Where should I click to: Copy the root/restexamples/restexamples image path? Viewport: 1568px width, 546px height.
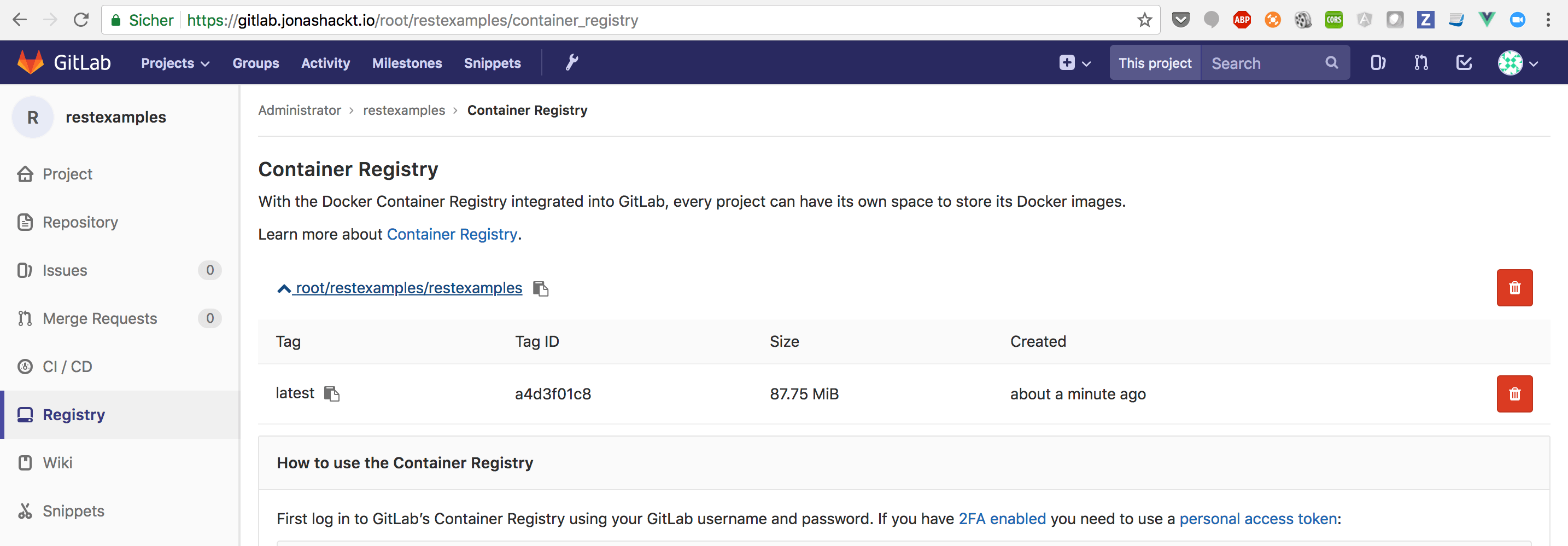(541, 288)
